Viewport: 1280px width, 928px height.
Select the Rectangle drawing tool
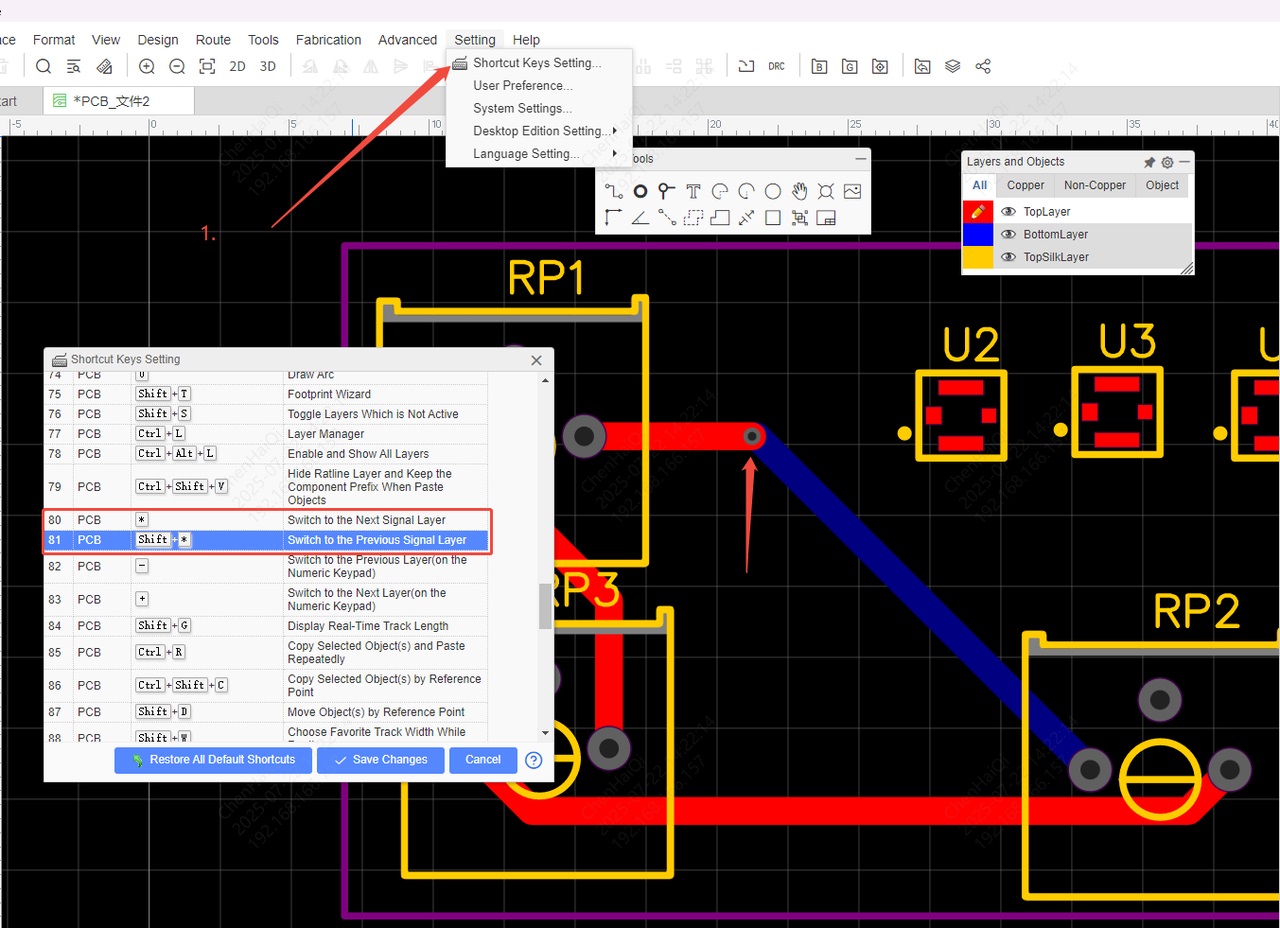(772, 217)
